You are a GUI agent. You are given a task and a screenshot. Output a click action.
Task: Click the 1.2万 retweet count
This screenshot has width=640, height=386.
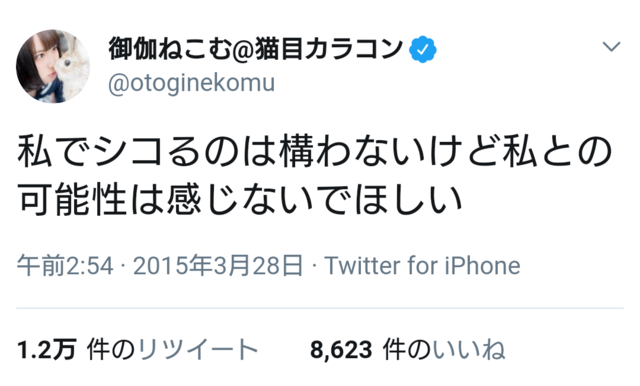[x=47, y=350]
